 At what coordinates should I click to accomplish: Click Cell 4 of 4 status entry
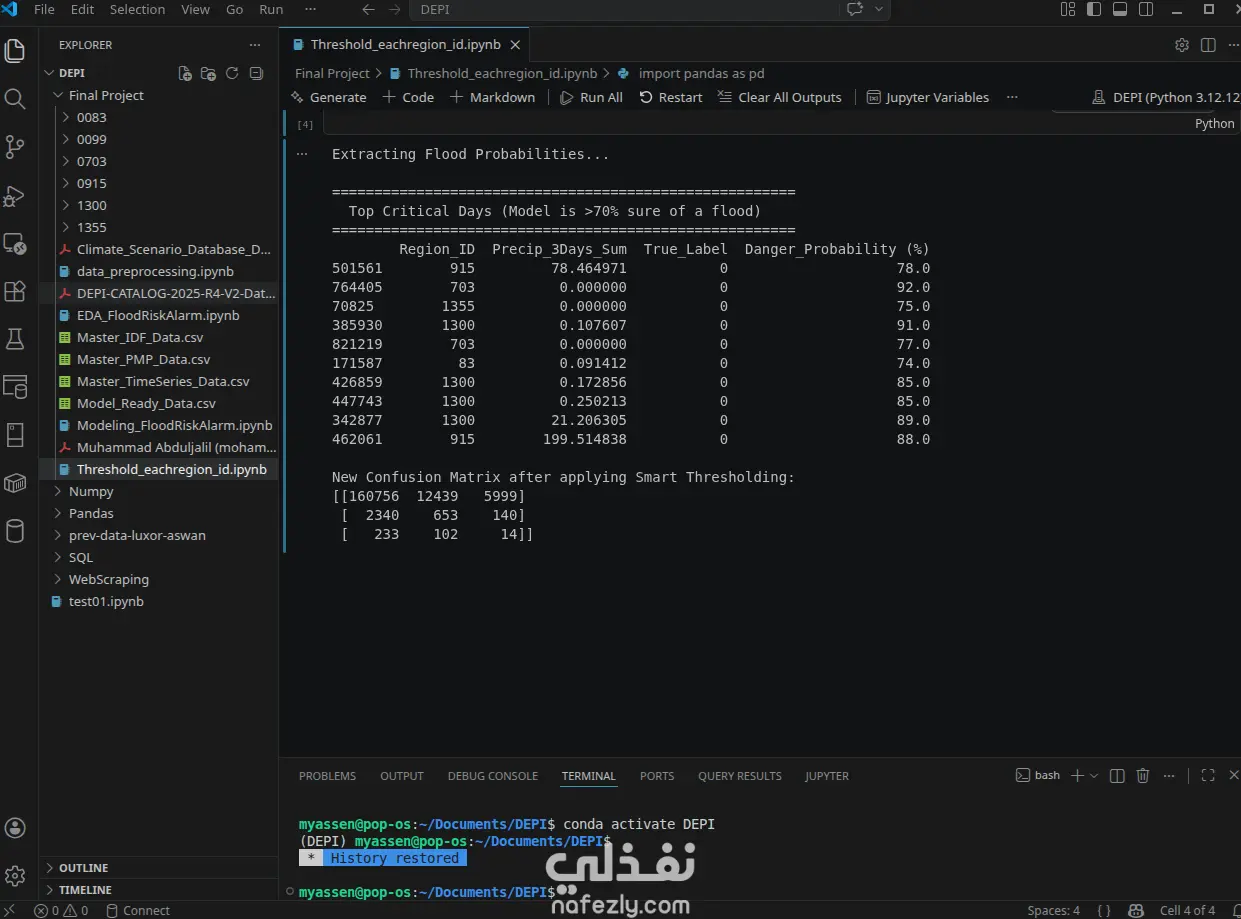(1187, 910)
